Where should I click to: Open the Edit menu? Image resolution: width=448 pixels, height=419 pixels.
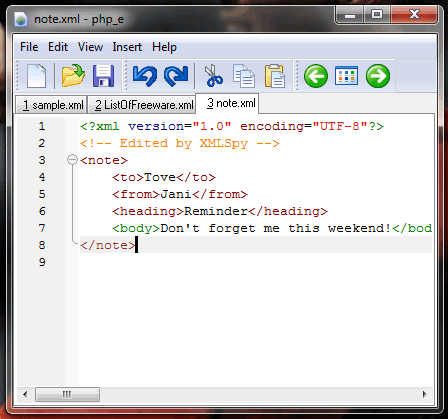tap(58, 47)
